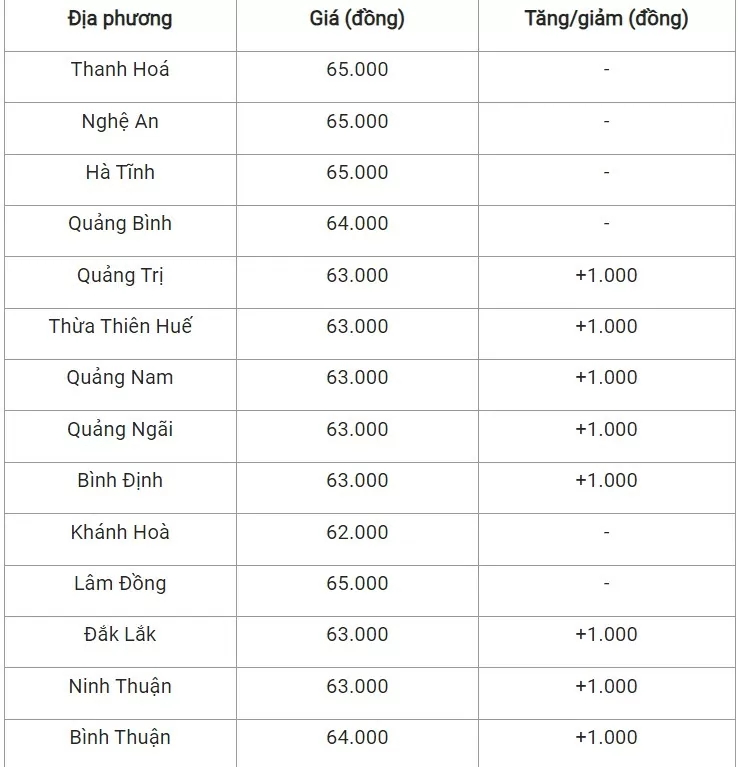The height and width of the screenshot is (767, 738).
Task: Click the Tăng/giảm (đồng) column header
Action: pos(606,19)
